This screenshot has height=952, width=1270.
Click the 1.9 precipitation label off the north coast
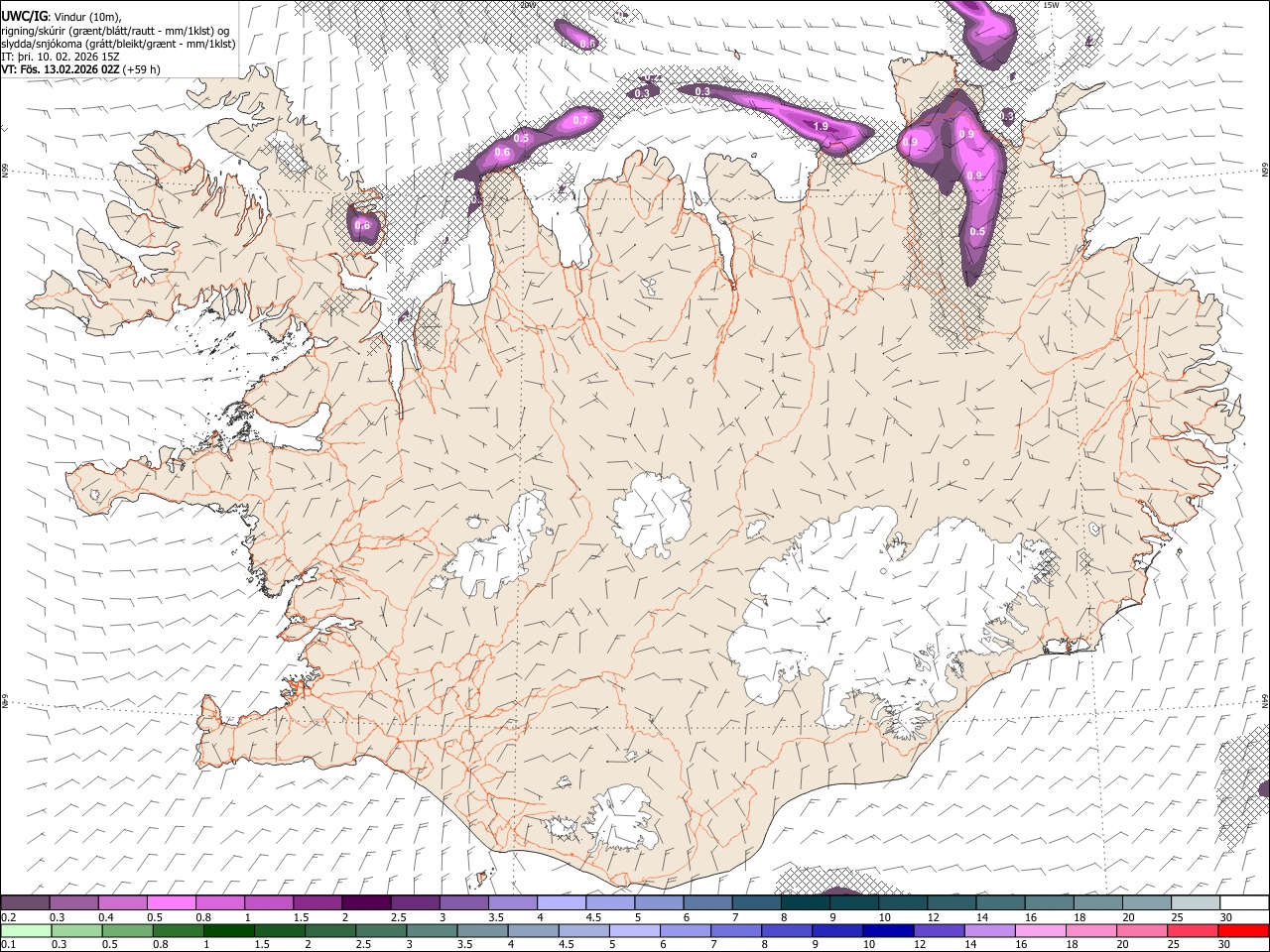click(x=821, y=127)
